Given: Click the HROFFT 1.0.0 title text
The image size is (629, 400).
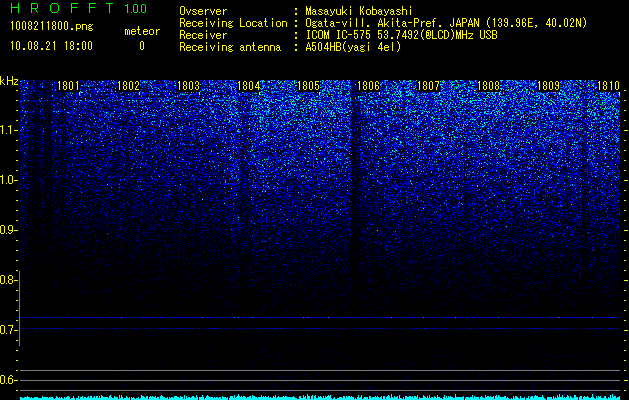Looking at the screenshot, I should click(x=78, y=8).
